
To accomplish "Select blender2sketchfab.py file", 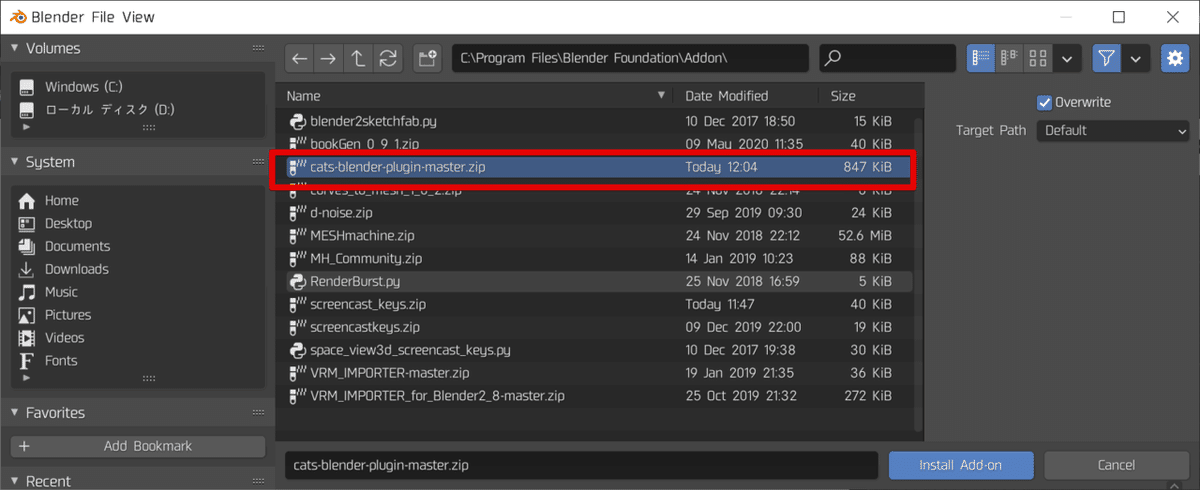I will (594, 121).
